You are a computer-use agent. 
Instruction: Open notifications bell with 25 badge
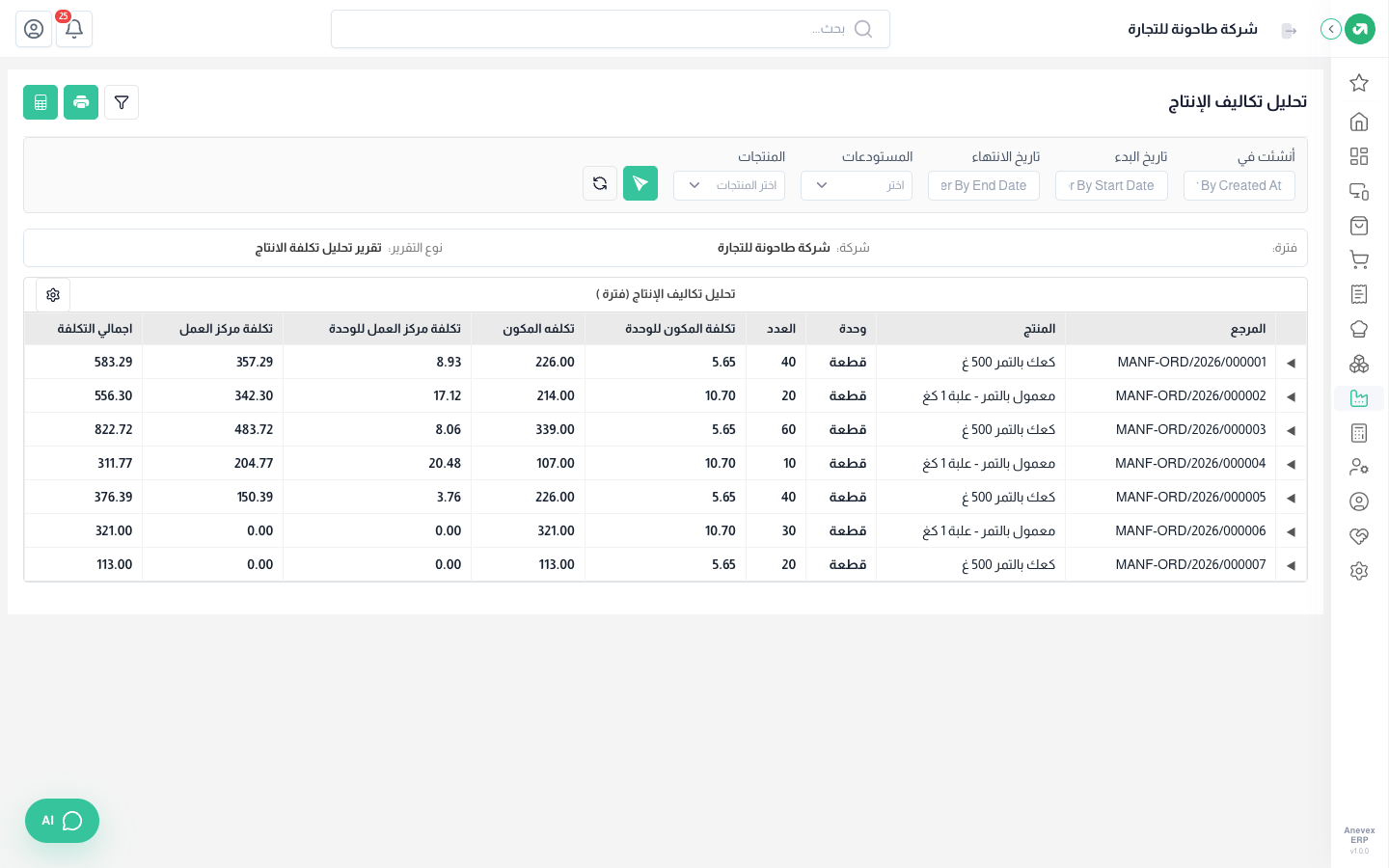74,29
